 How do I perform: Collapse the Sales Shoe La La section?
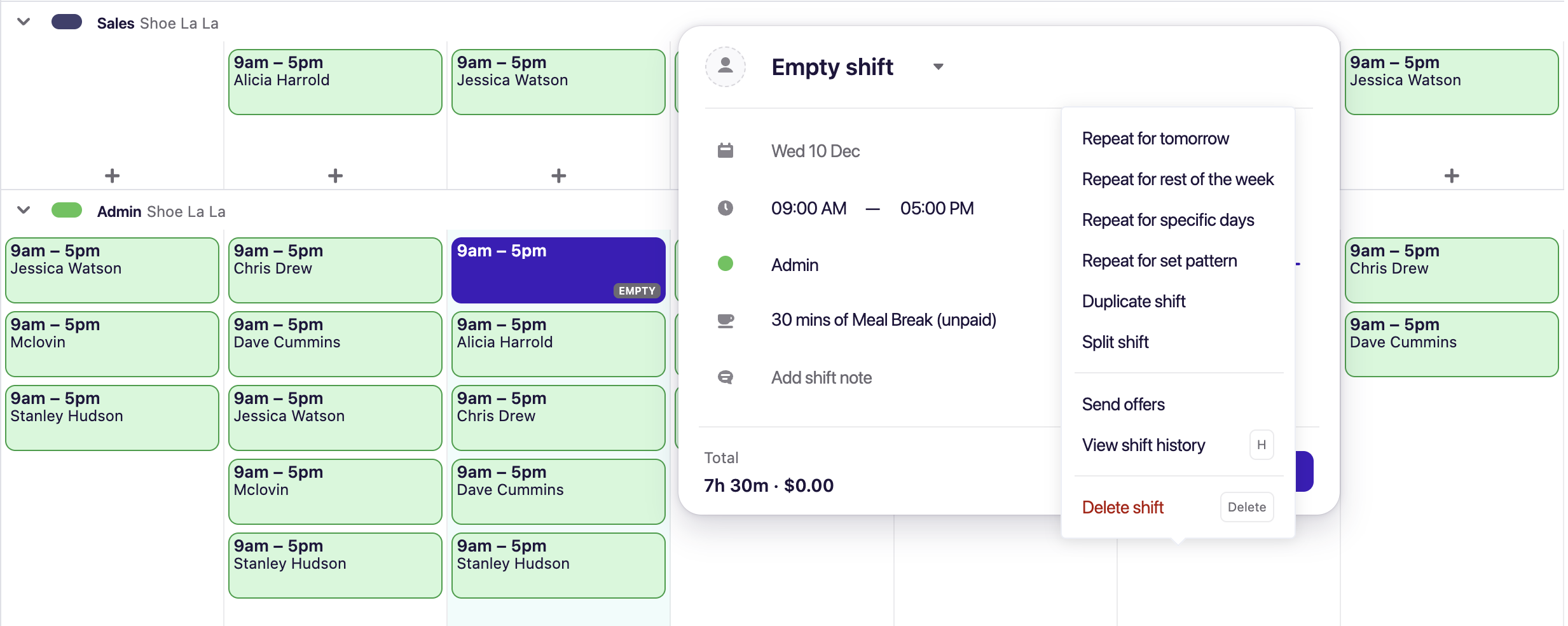[x=24, y=21]
